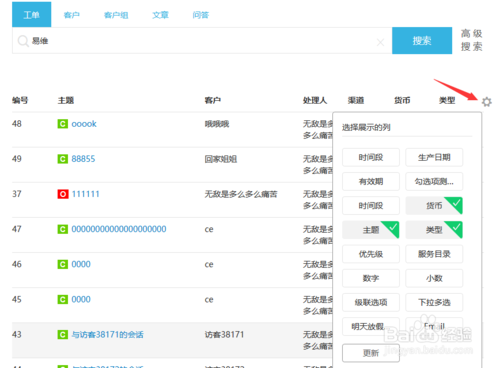Click green C status icon of ticket 47
Viewport: 500px width, 368px height.
click(x=63, y=229)
